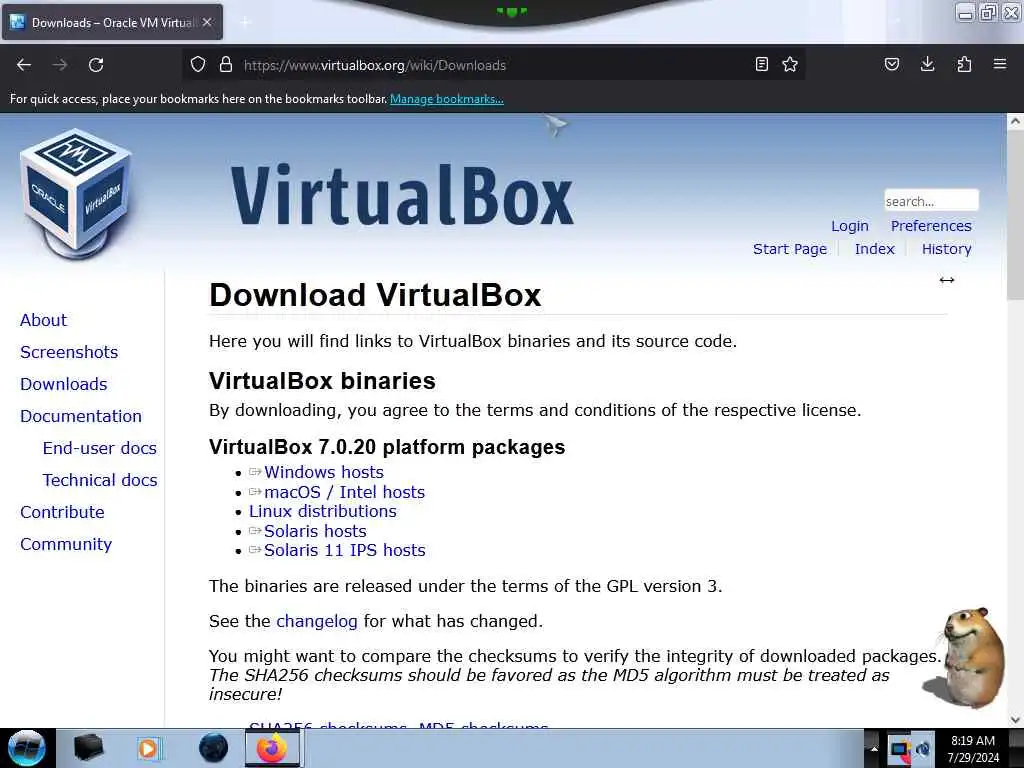
Task: Click the 'Download VirtualBox' heading
Action: 375,295
